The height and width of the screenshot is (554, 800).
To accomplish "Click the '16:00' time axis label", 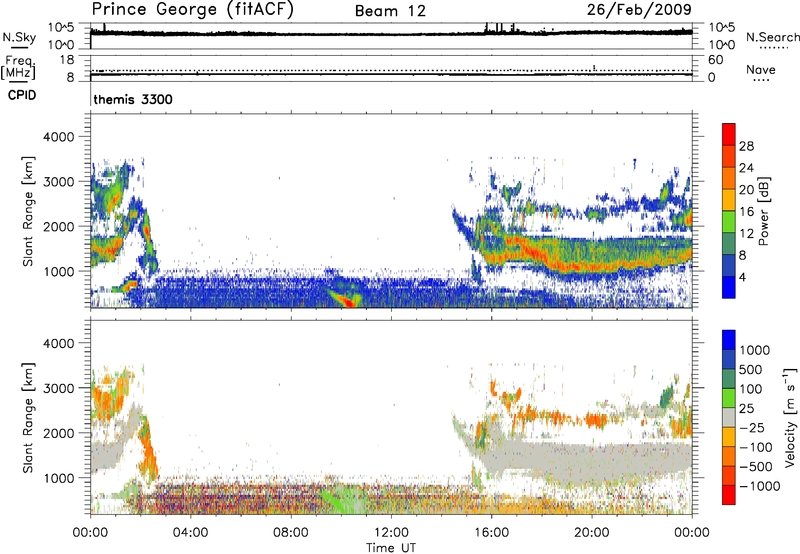I will (491, 533).
